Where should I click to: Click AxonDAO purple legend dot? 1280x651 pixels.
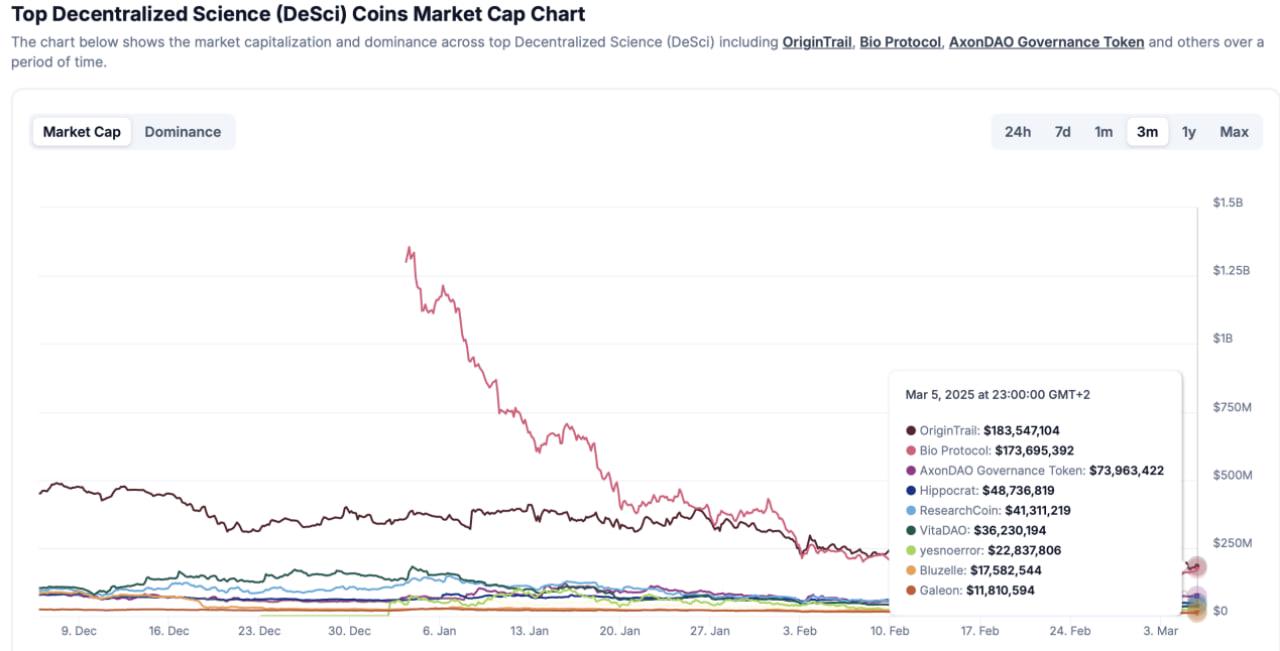910,471
